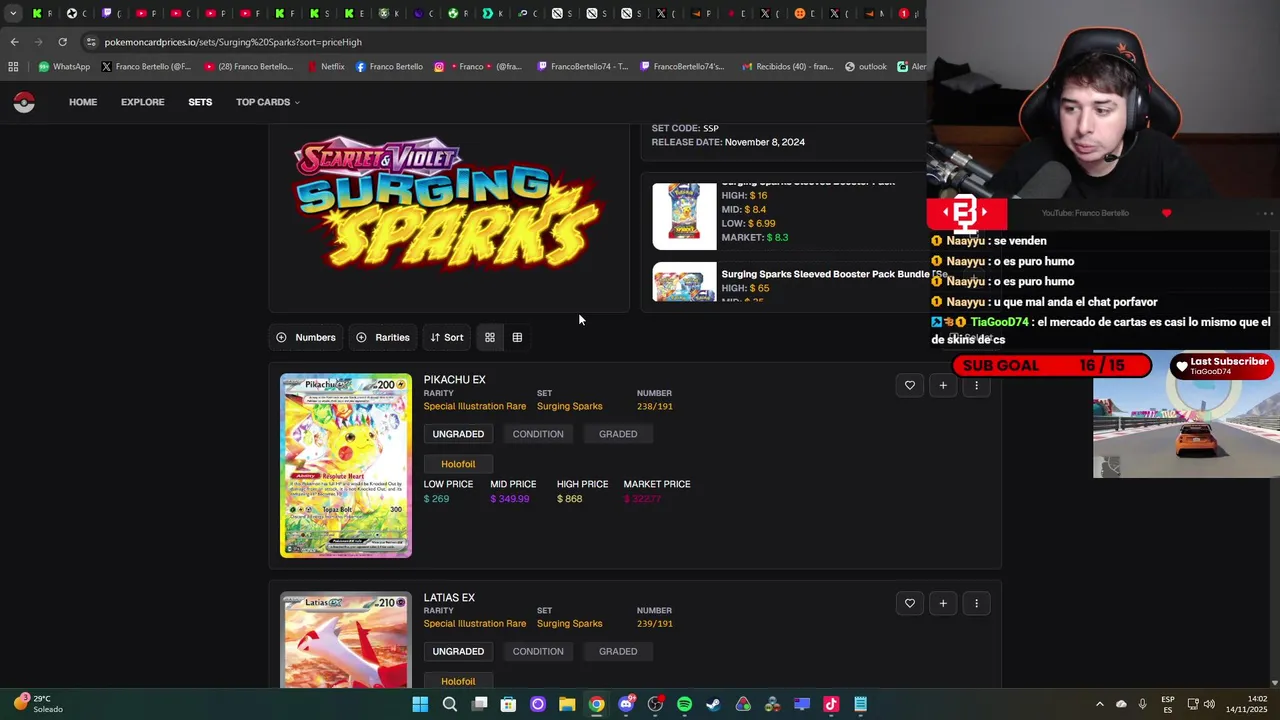Select GRADED tab for Pikachu EX
The height and width of the screenshot is (720, 1280).
[x=618, y=434]
